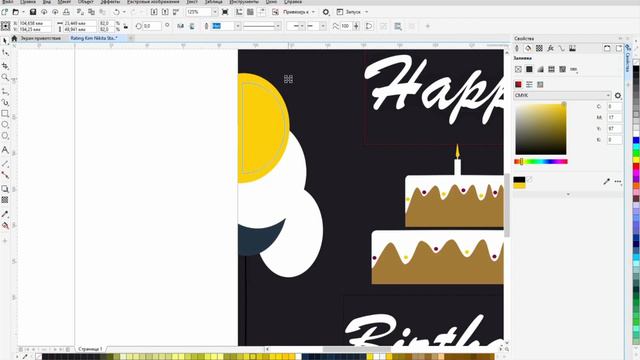Expand Open file dropdown arrow

coord(22,12)
